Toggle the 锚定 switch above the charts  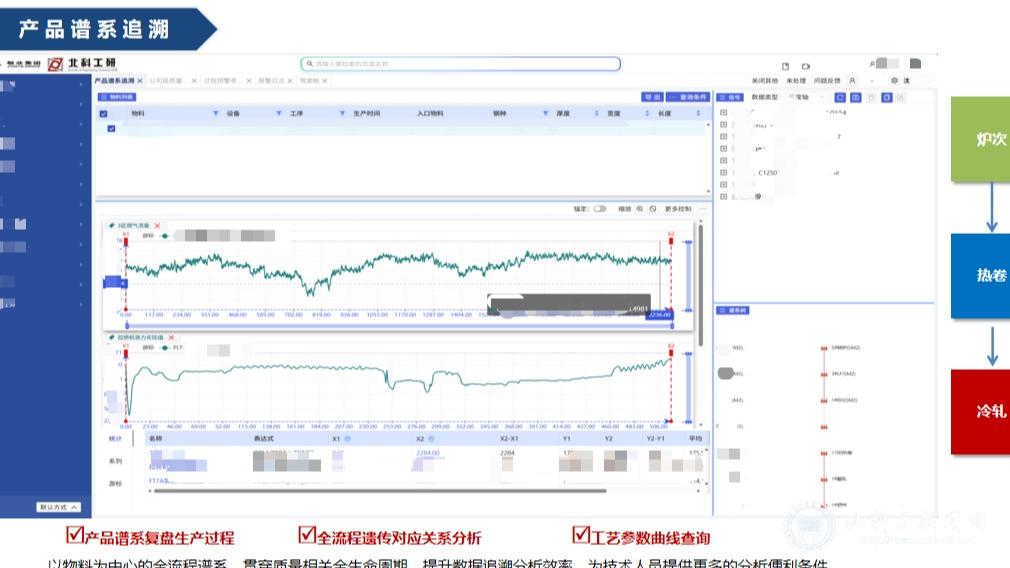pyautogui.click(x=600, y=209)
